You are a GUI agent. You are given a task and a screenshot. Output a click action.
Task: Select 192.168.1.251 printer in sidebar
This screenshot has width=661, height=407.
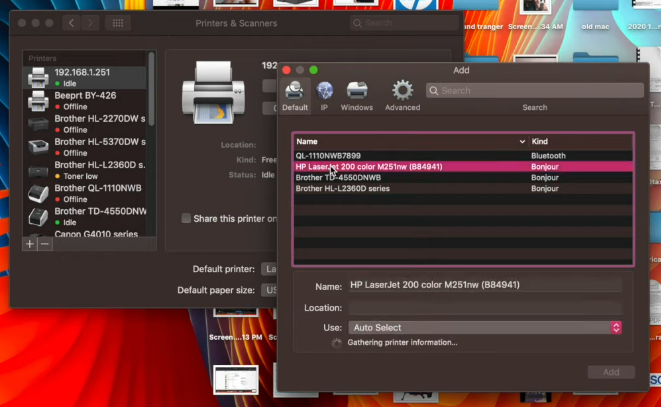[85, 77]
